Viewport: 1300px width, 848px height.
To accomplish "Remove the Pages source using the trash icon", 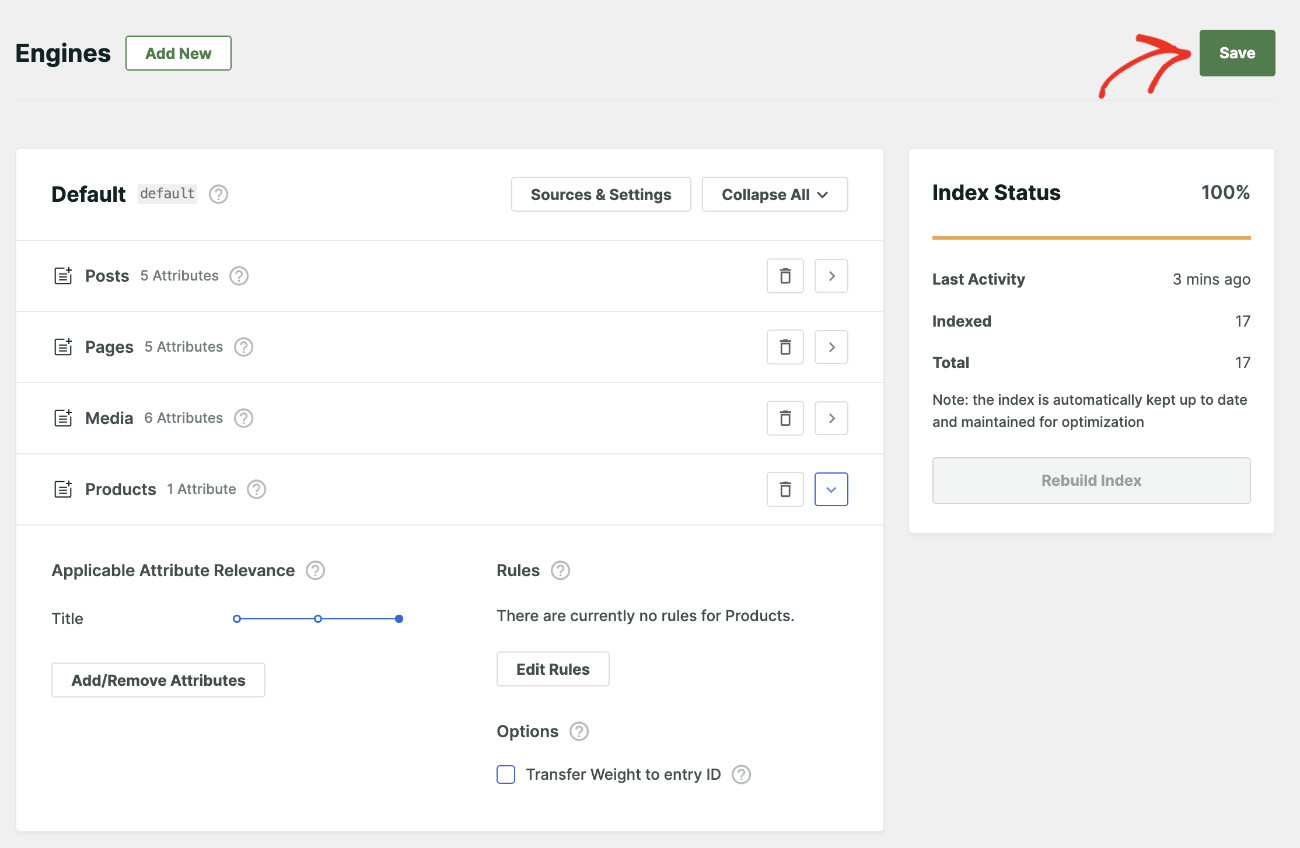I will [785, 346].
